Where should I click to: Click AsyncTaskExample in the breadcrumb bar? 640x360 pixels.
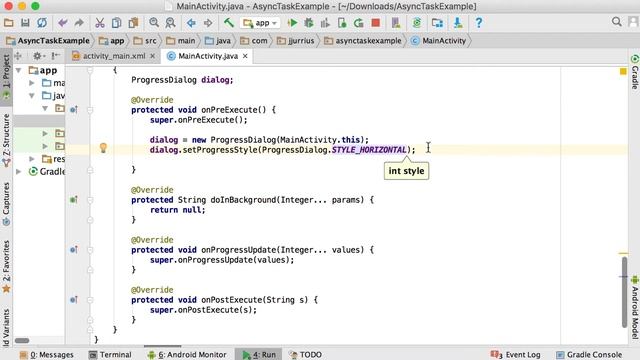(x=48, y=41)
